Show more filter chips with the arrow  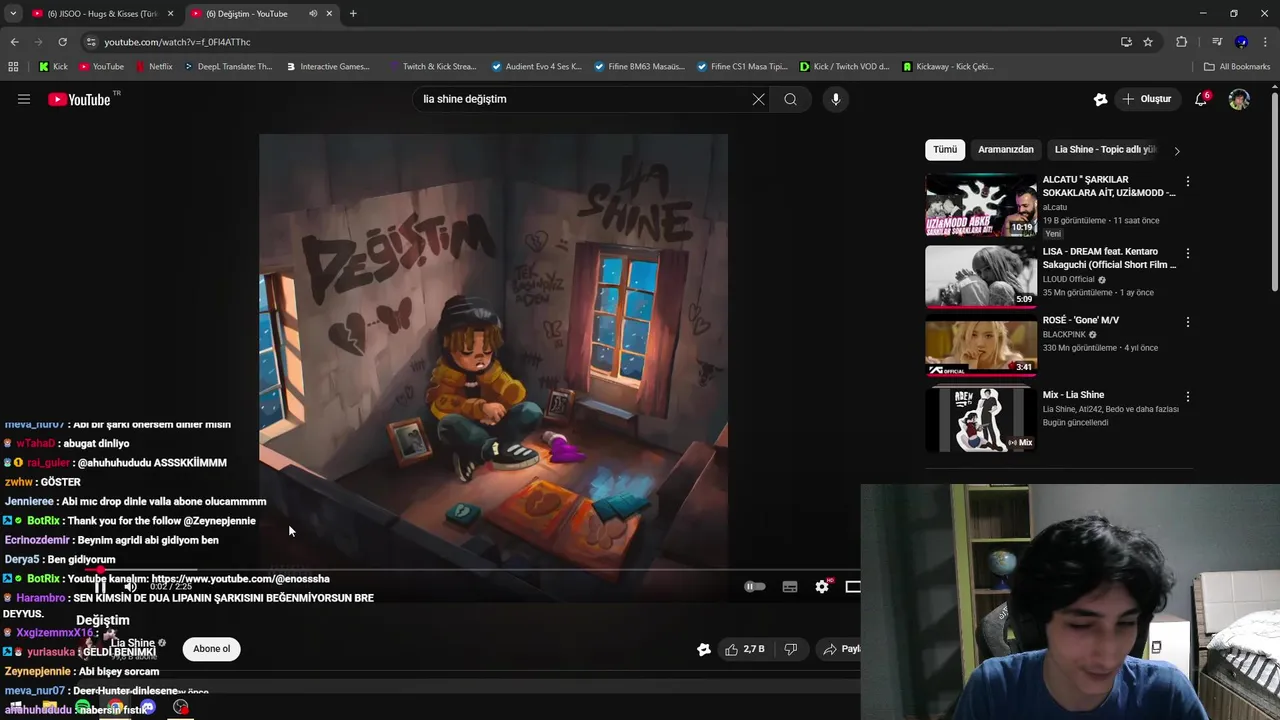(1177, 151)
